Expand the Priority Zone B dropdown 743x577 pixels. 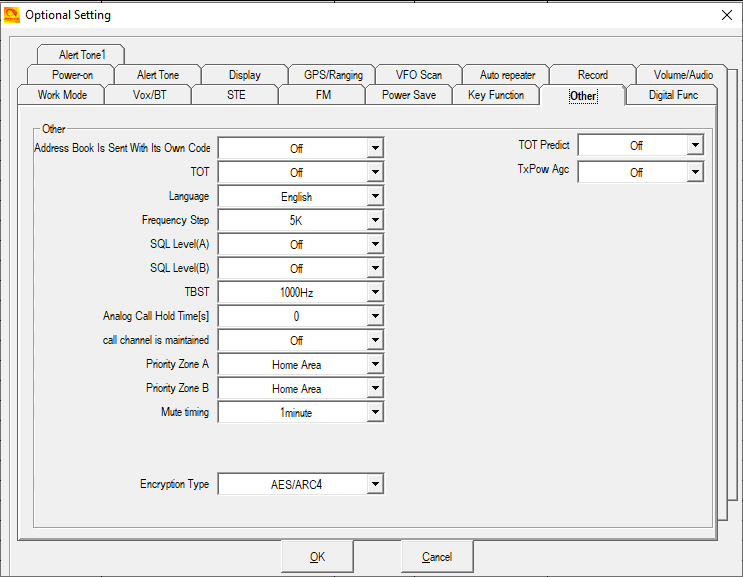pos(375,388)
